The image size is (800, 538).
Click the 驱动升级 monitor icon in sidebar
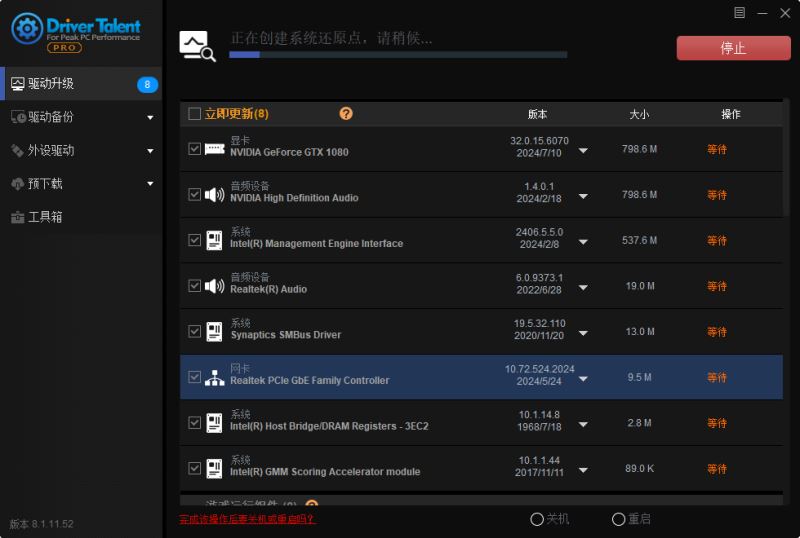18,84
